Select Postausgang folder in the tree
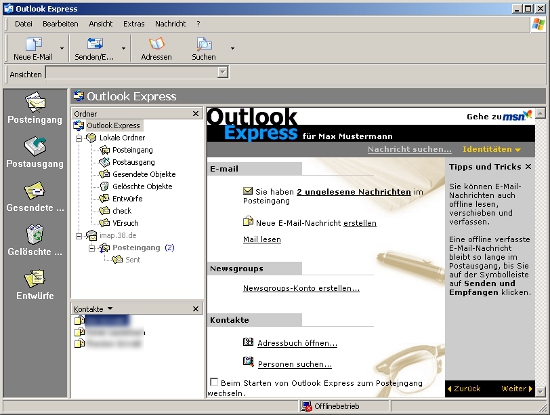550x415 pixels. [x=134, y=162]
